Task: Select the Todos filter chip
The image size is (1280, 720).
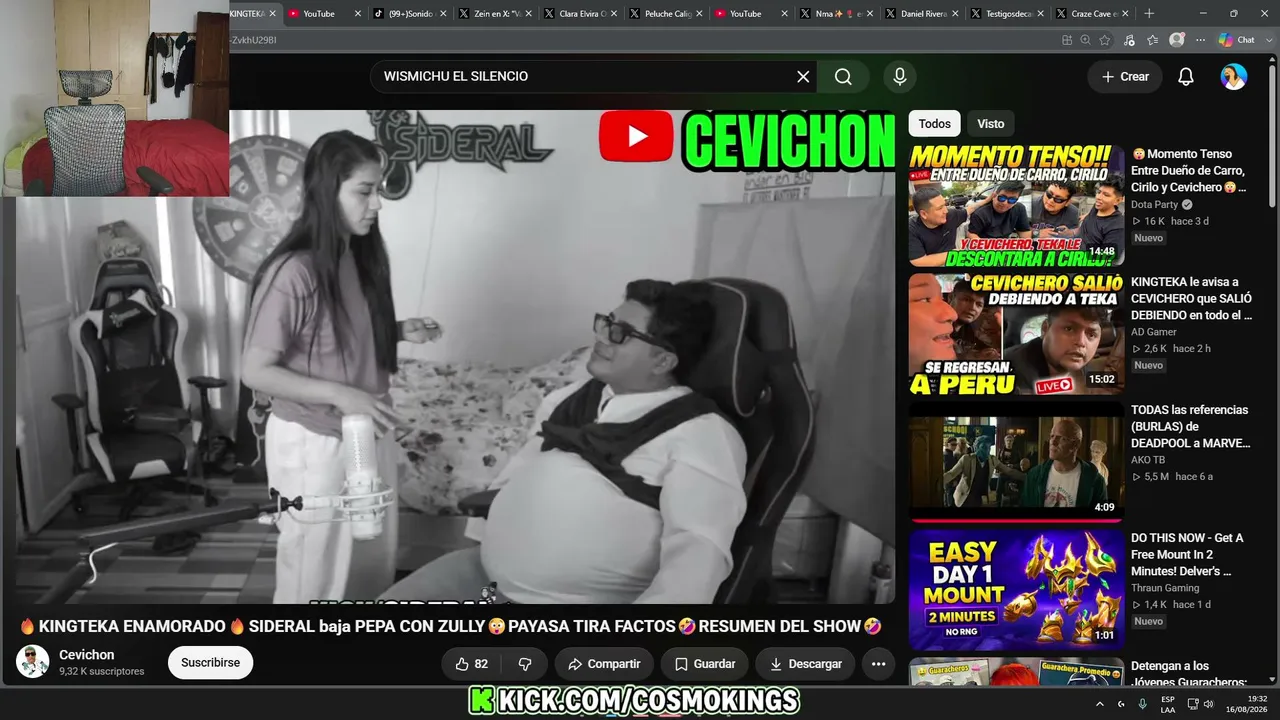Action: coord(934,124)
